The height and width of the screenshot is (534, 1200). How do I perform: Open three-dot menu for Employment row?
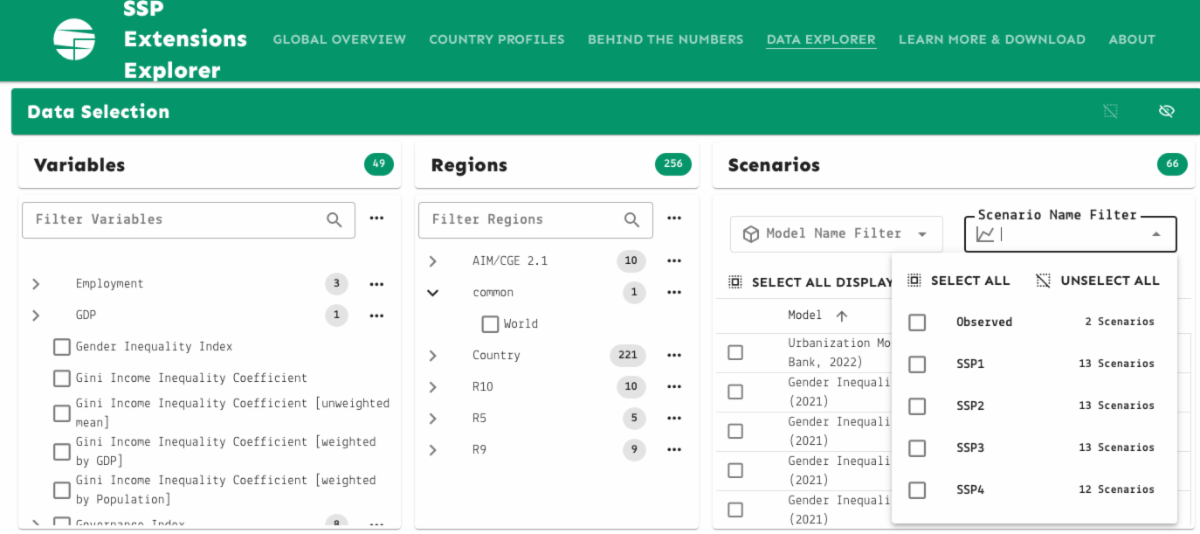[x=376, y=284]
